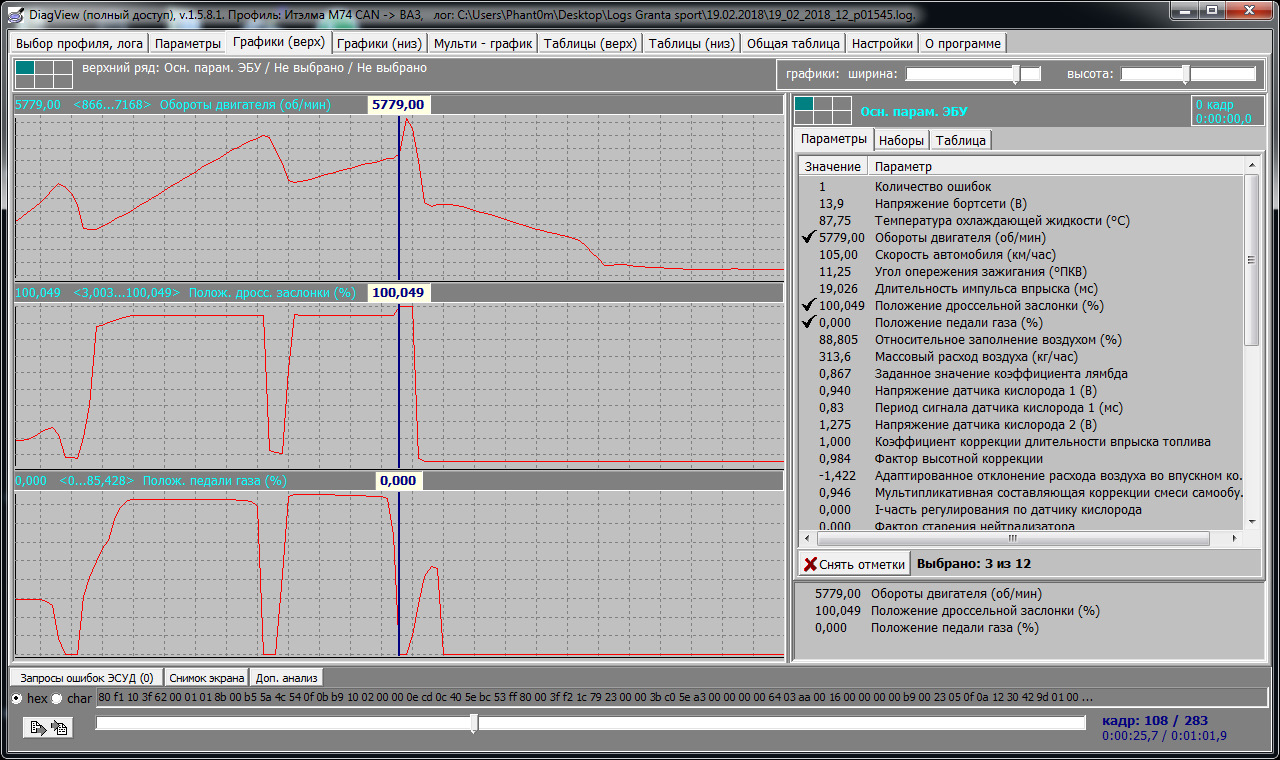Open the Снимок экрана tab
This screenshot has width=1280, height=760.
tap(206, 678)
